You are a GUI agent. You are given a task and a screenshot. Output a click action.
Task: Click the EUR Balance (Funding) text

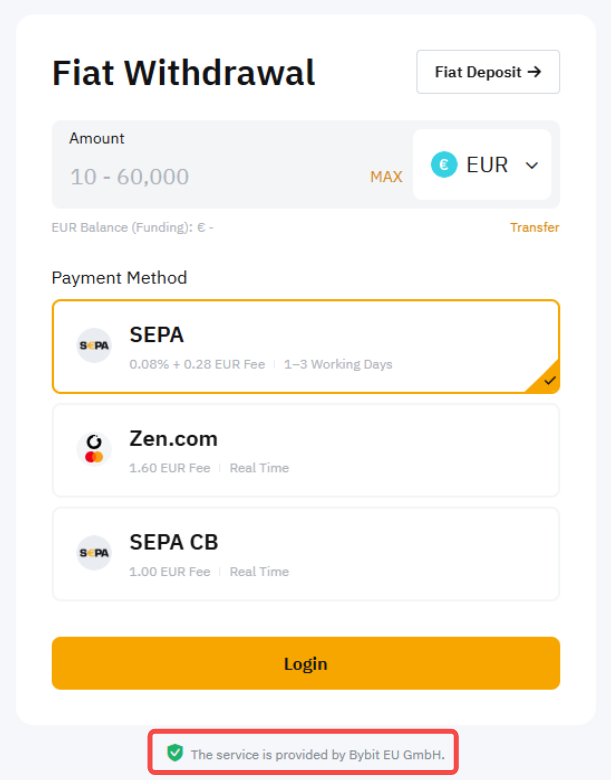pos(132,227)
